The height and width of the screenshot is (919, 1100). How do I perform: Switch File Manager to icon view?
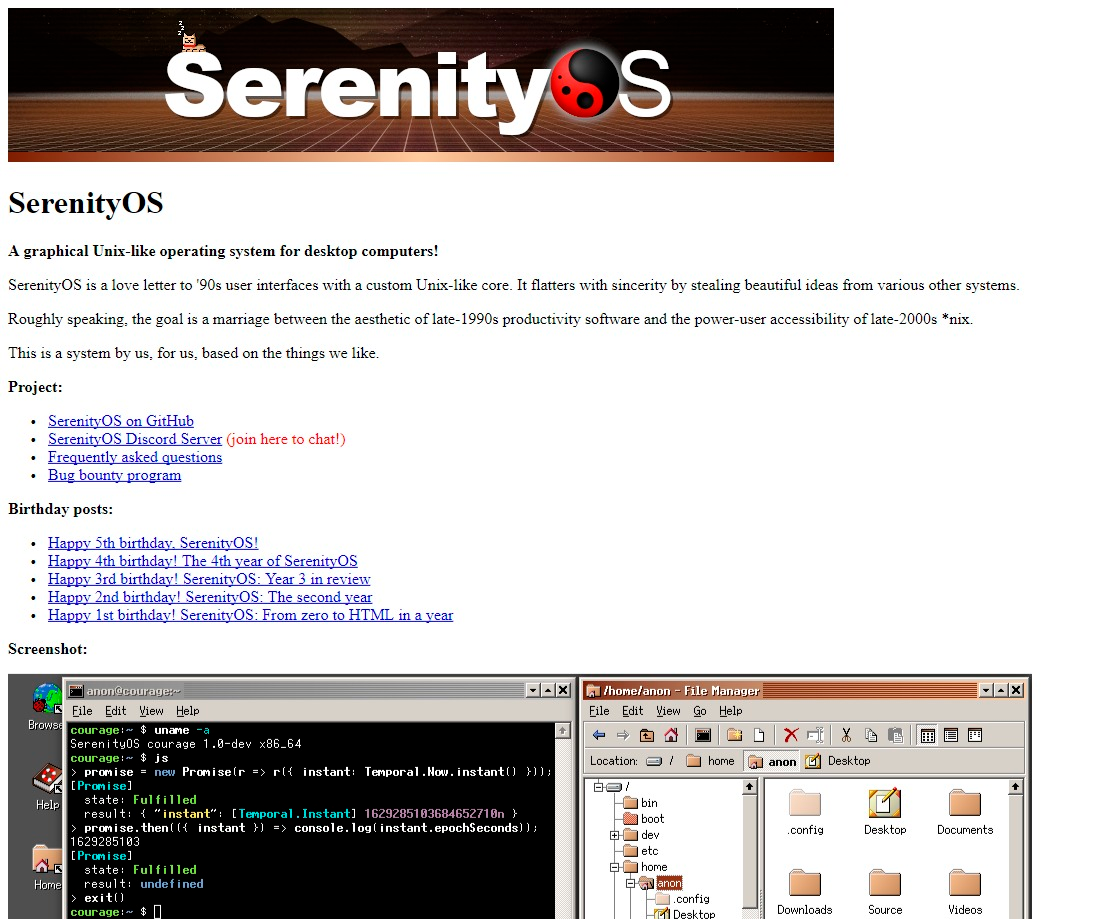pyautogui.click(x=927, y=735)
